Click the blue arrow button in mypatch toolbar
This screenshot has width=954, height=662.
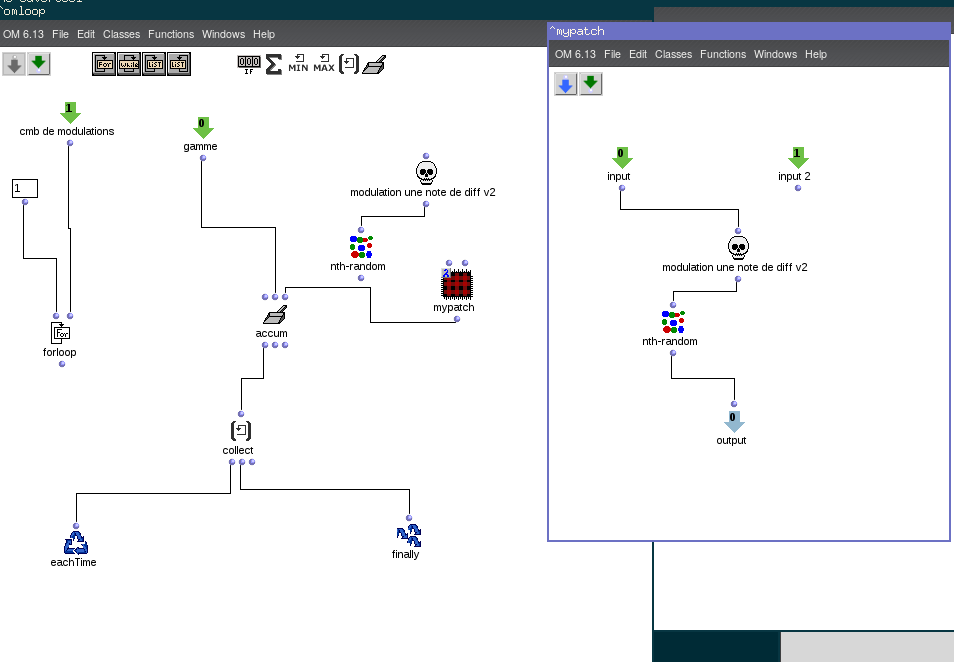566,85
